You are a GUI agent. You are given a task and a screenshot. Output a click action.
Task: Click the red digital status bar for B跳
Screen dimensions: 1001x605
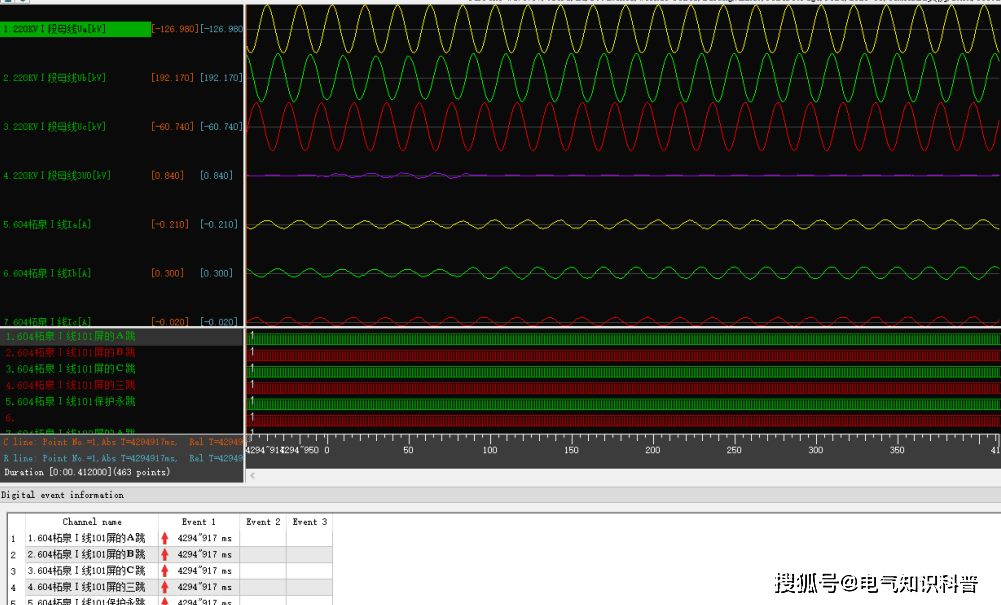[x=624, y=355]
